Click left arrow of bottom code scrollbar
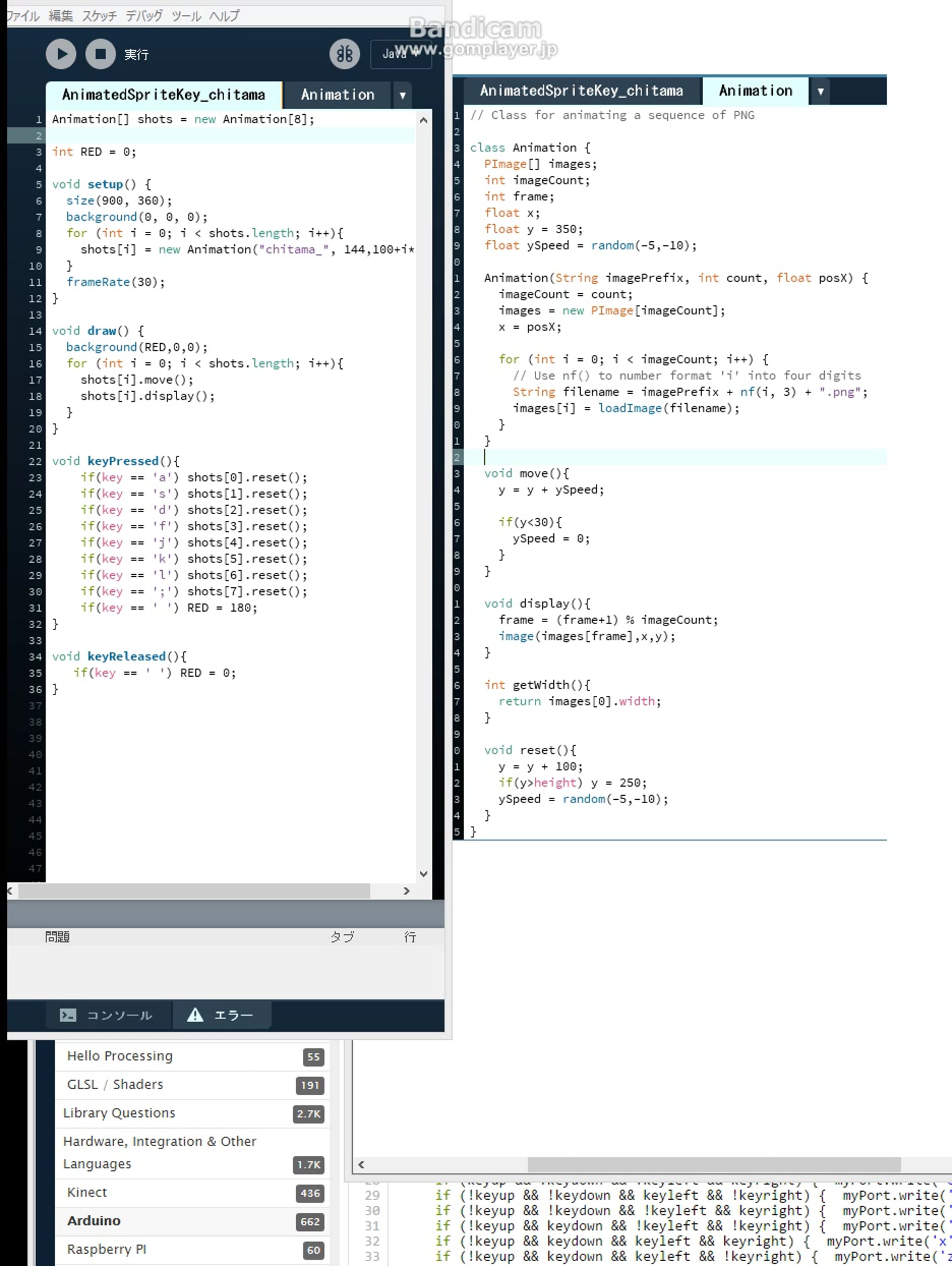Viewport: 952px width, 1266px height. pyautogui.click(x=361, y=1165)
